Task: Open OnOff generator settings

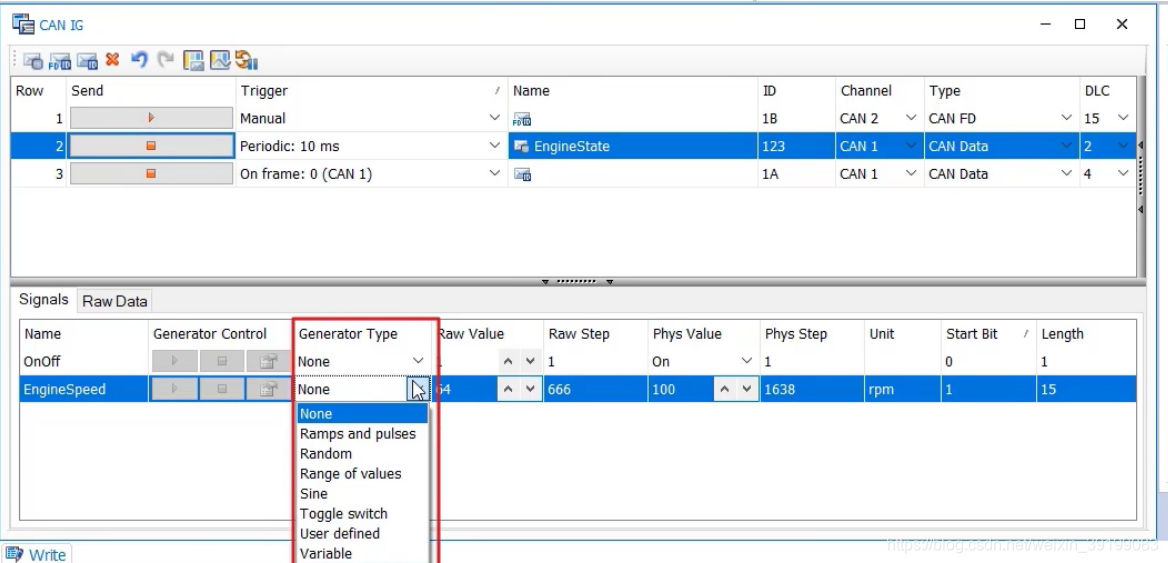Action: pyautogui.click(x=268, y=361)
